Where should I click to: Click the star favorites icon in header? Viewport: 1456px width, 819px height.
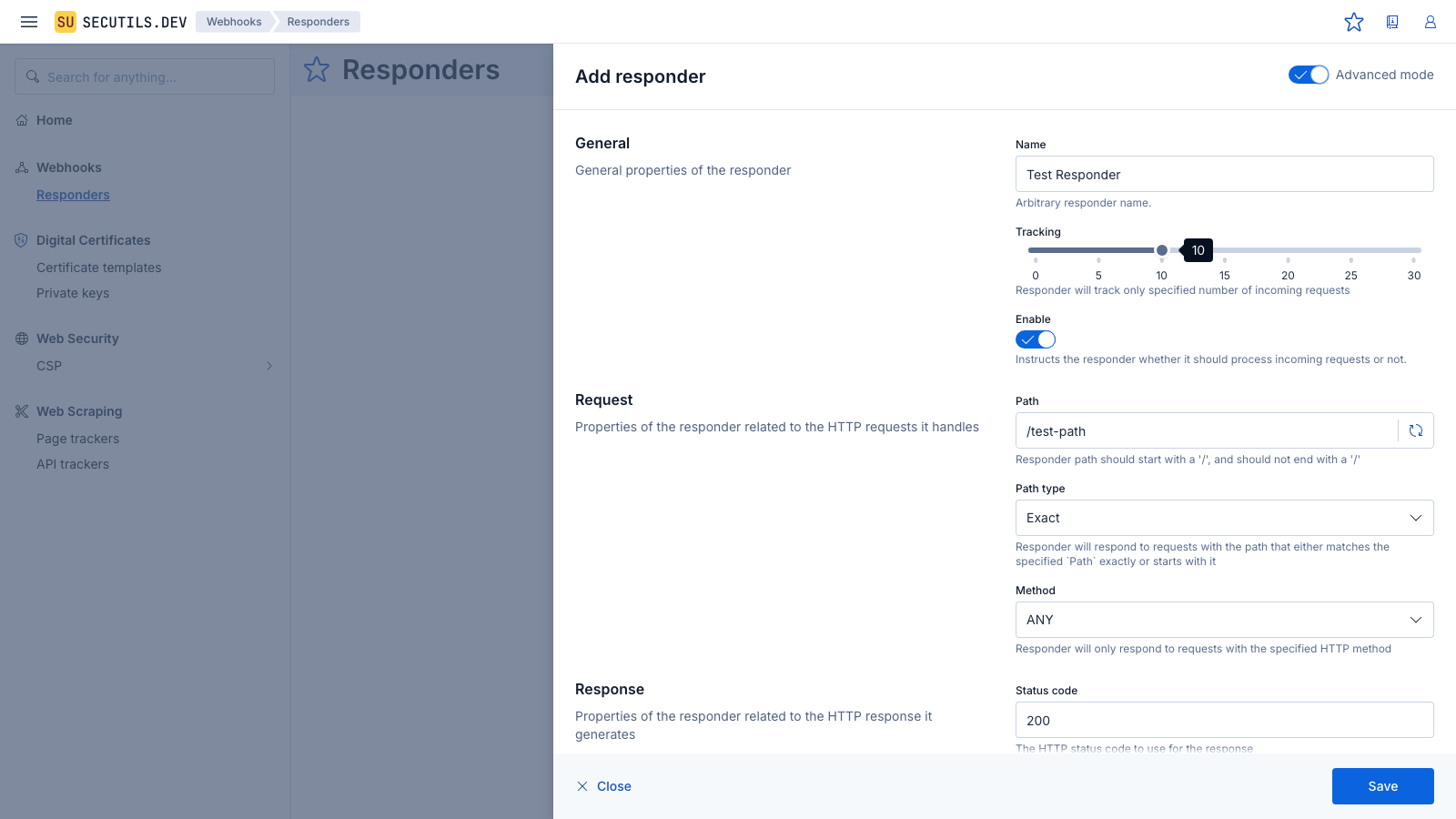[1354, 22]
